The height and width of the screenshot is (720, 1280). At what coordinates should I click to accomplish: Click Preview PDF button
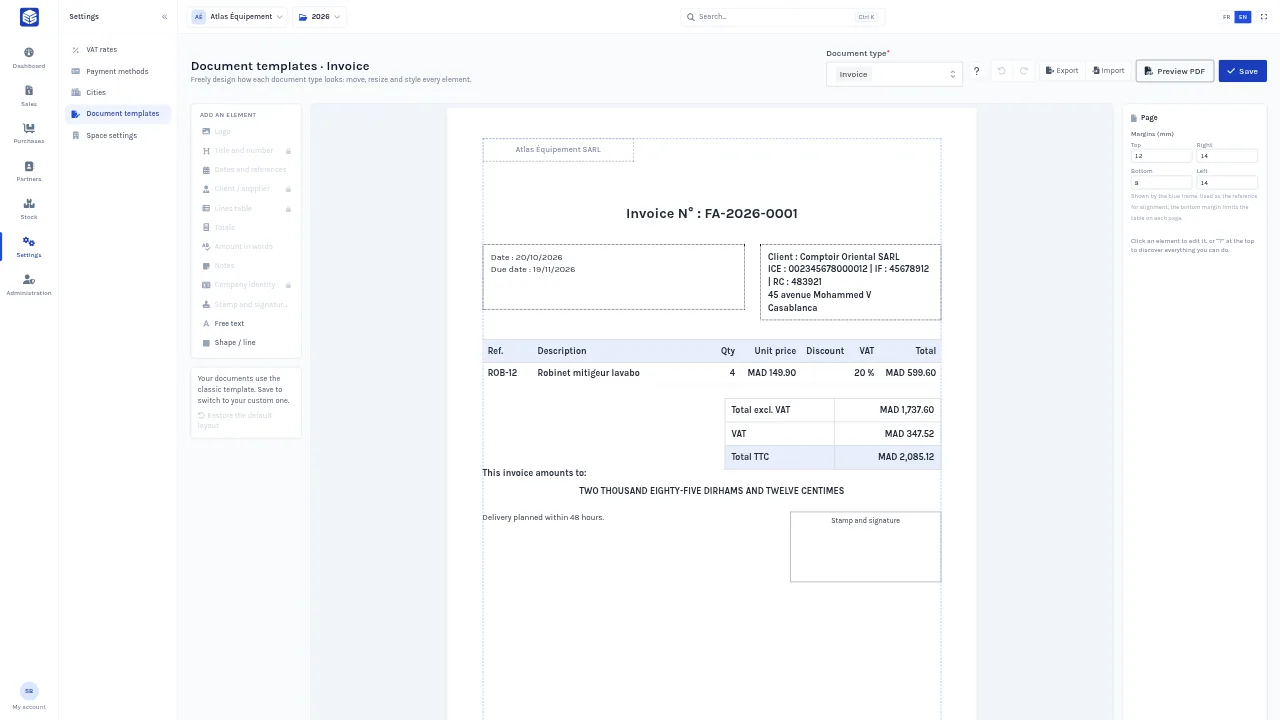[x=1175, y=71]
